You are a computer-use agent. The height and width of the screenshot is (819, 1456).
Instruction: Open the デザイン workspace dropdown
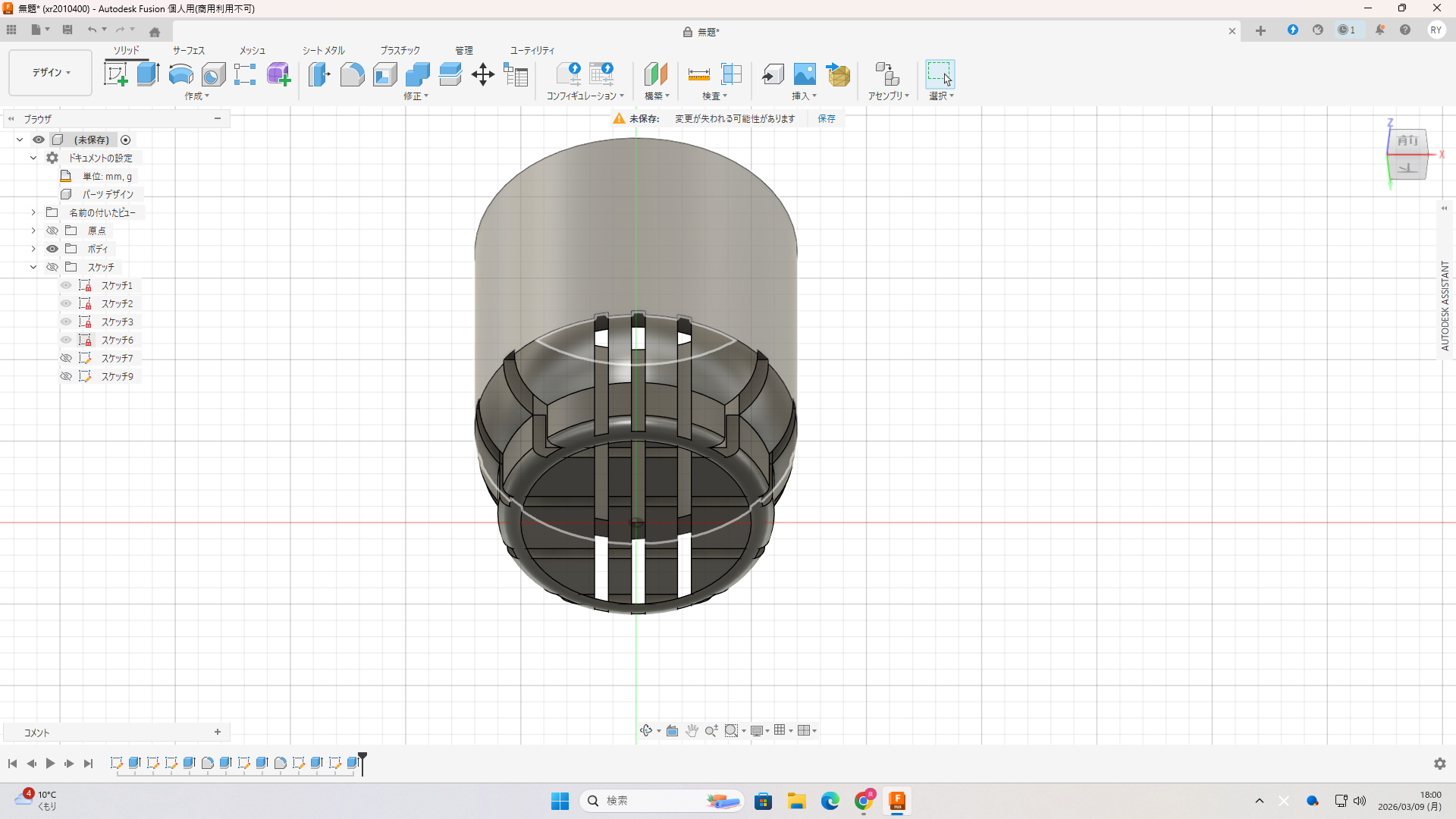[x=50, y=73]
